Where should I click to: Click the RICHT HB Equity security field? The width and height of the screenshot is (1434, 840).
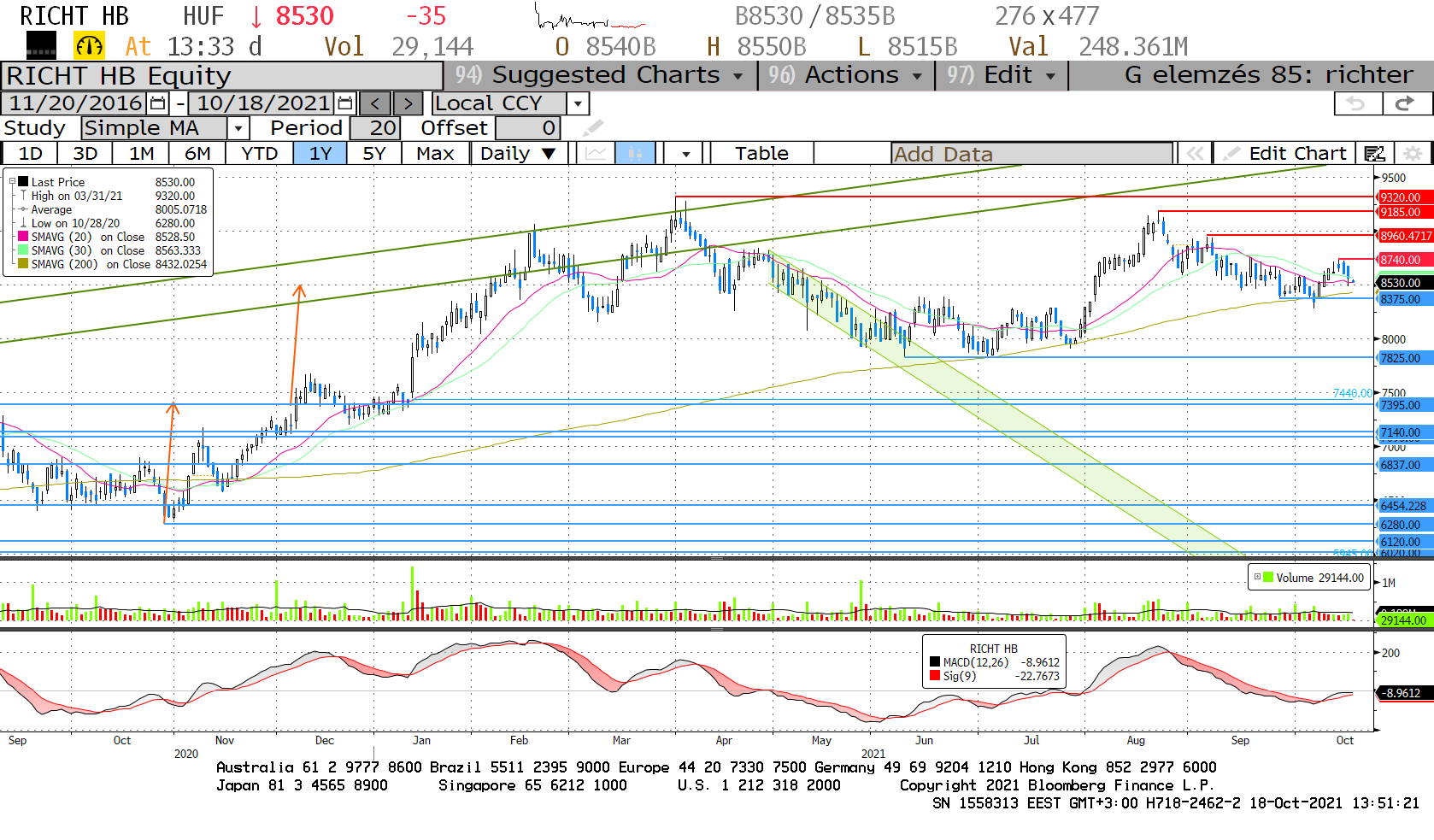coord(222,75)
